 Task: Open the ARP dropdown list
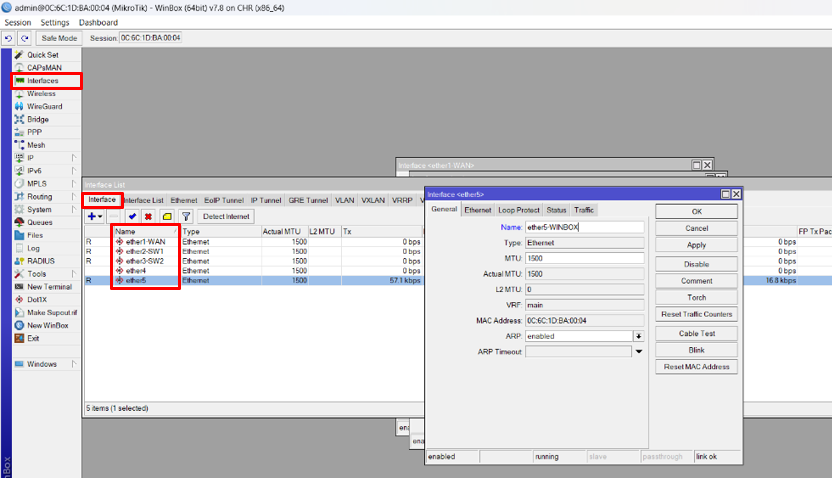(638, 336)
